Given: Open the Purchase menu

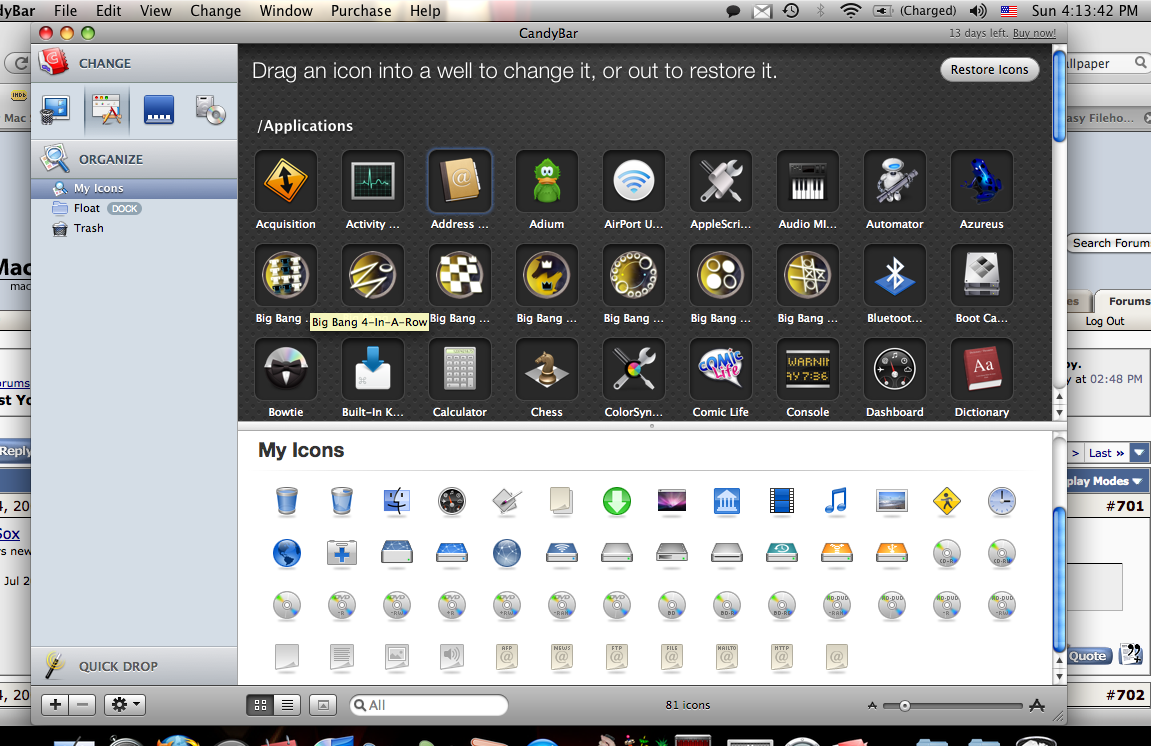Looking at the screenshot, I should 361,11.
